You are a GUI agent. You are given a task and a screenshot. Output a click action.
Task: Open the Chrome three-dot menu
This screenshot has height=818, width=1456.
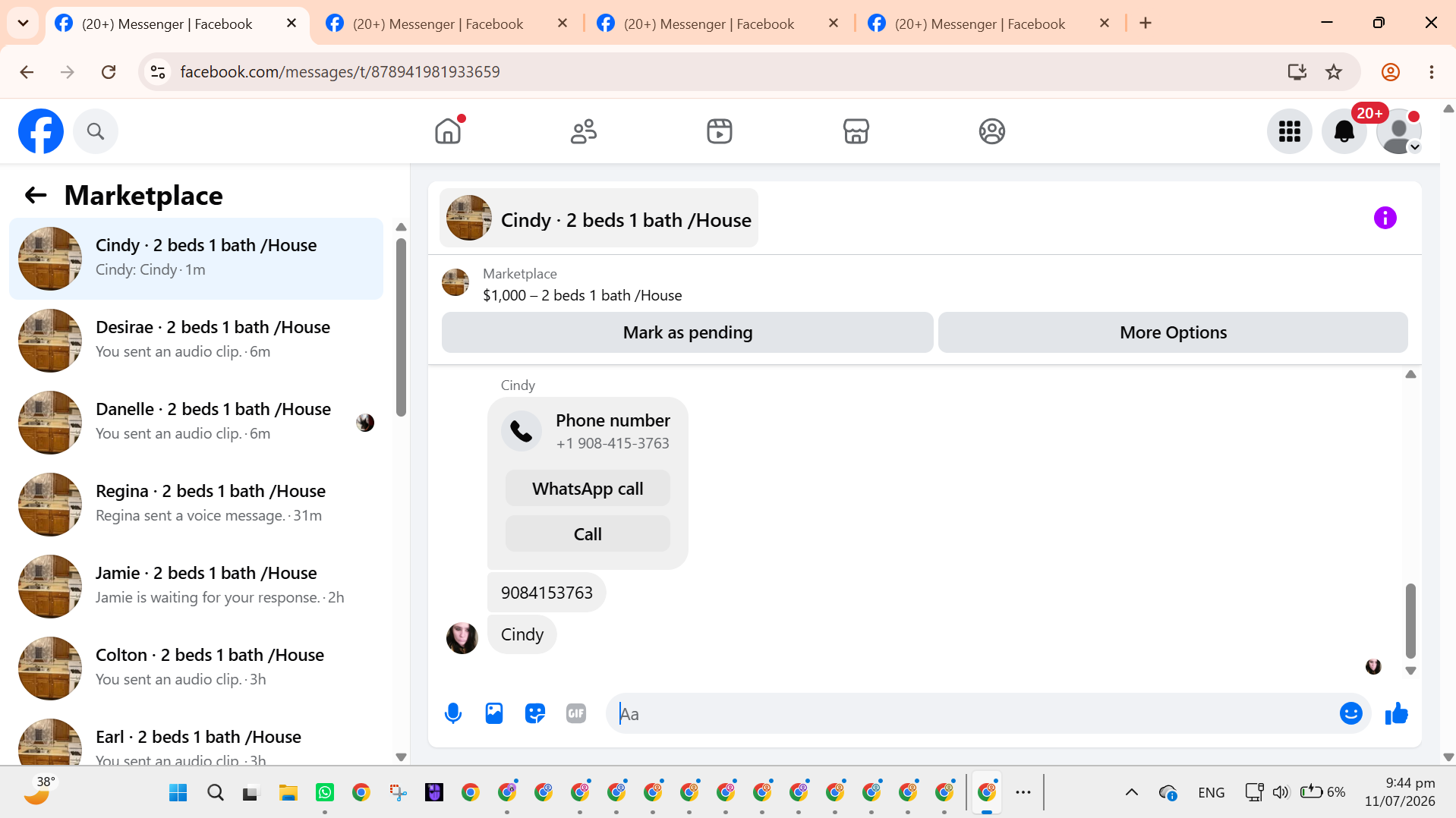[1432, 72]
